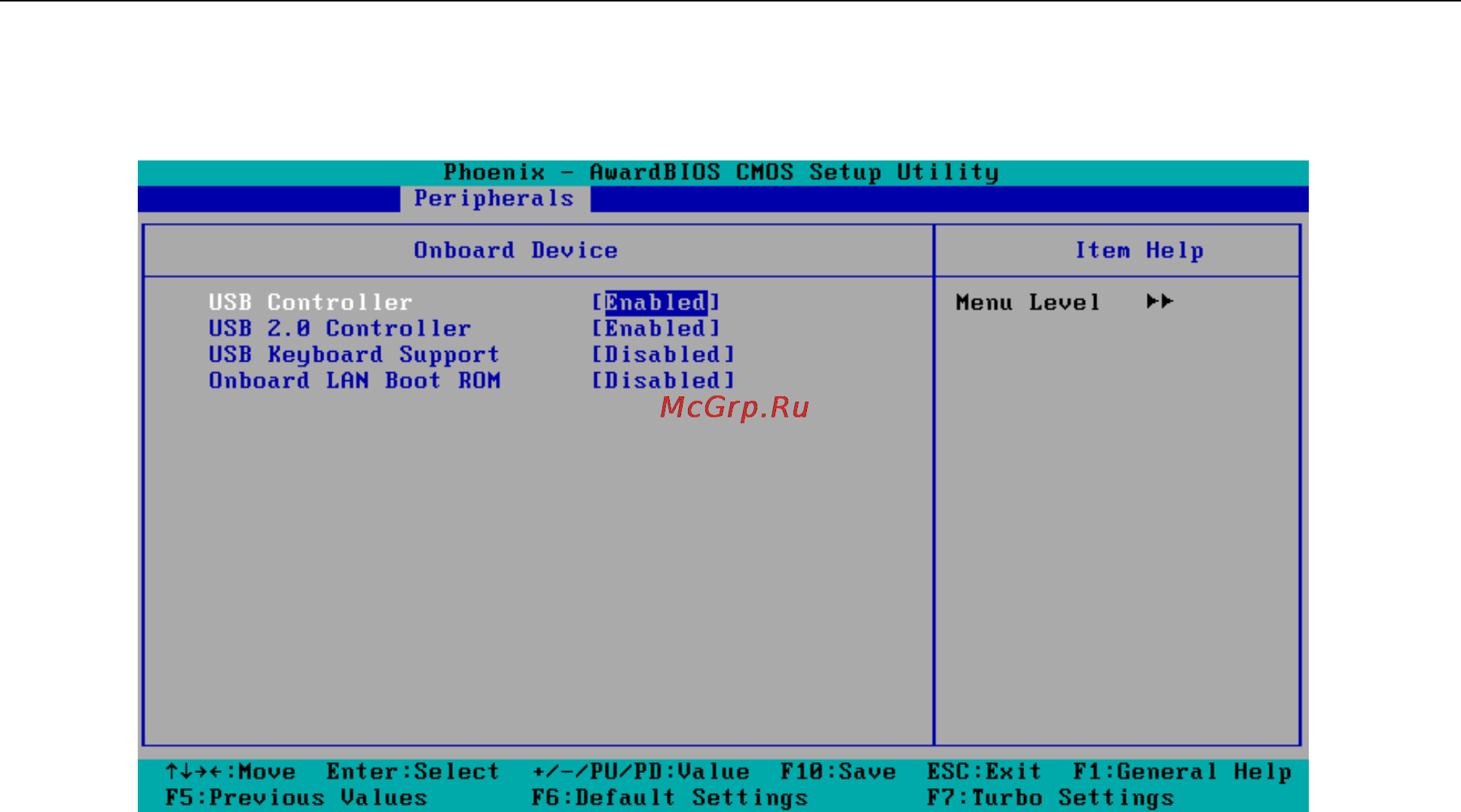Viewport: 1461px width, 812px height.
Task: Select the Peripherals tab
Action: pyautogui.click(x=494, y=199)
